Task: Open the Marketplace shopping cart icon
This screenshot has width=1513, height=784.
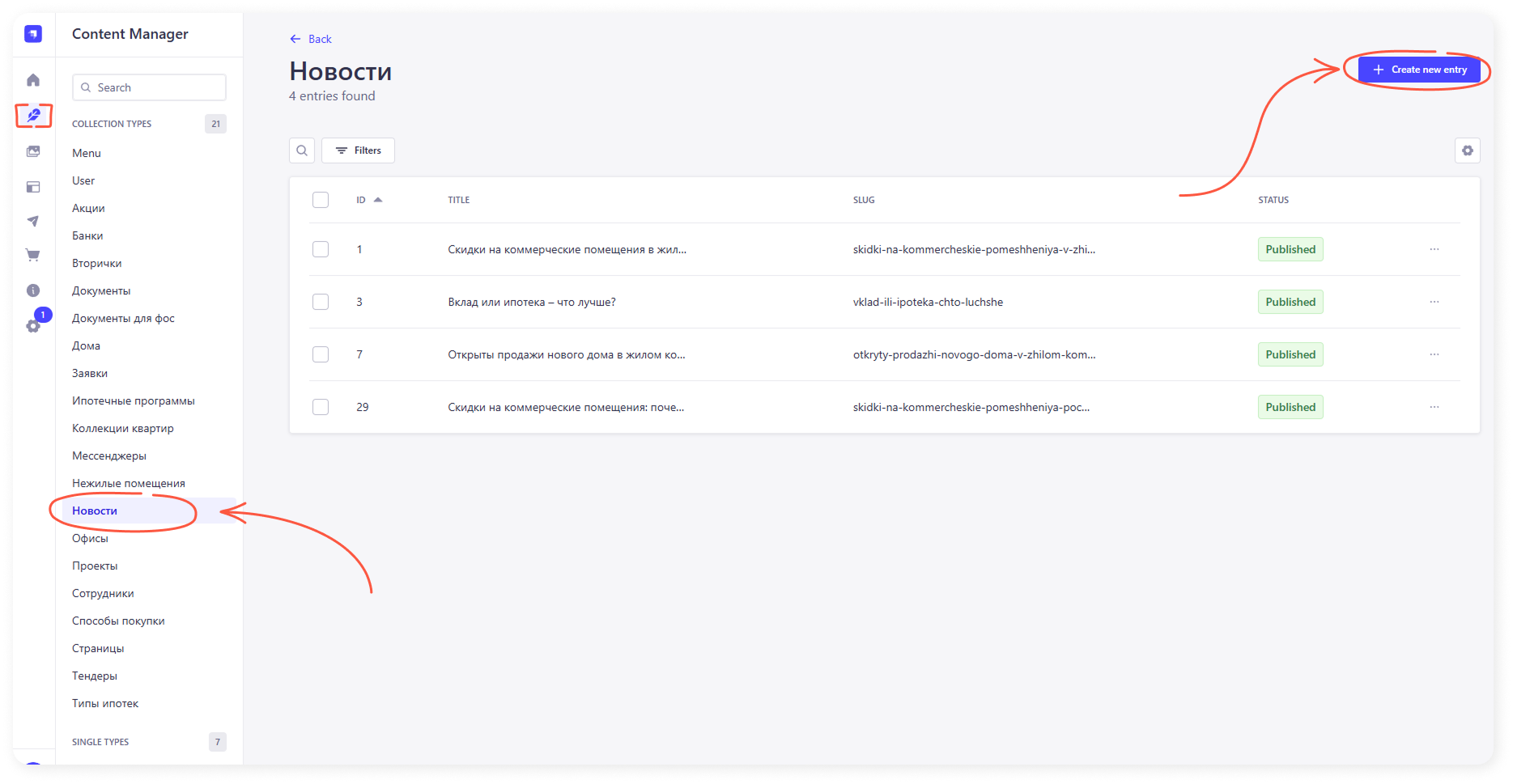Action: point(33,256)
